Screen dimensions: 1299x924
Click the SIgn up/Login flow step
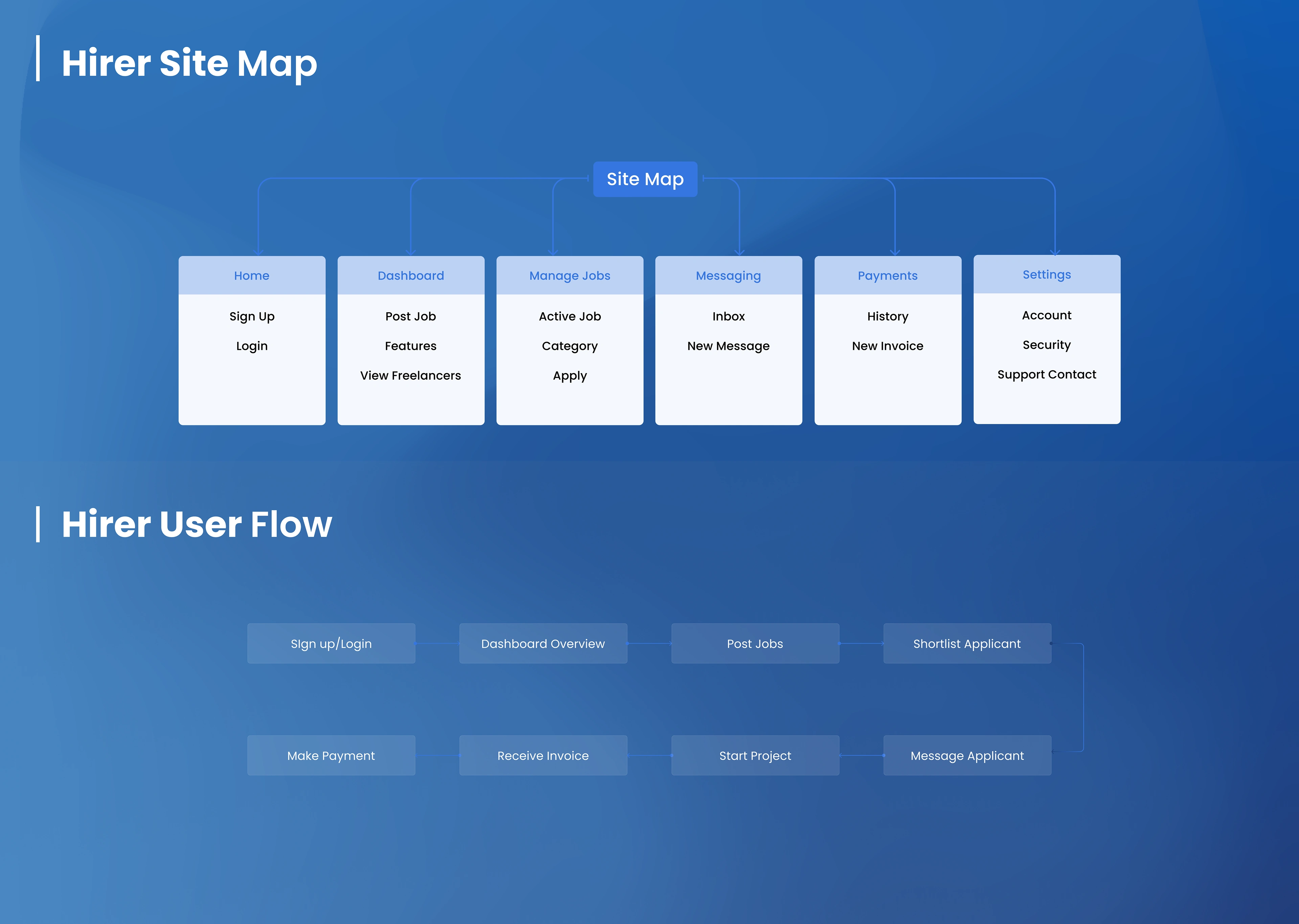click(331, 644)
